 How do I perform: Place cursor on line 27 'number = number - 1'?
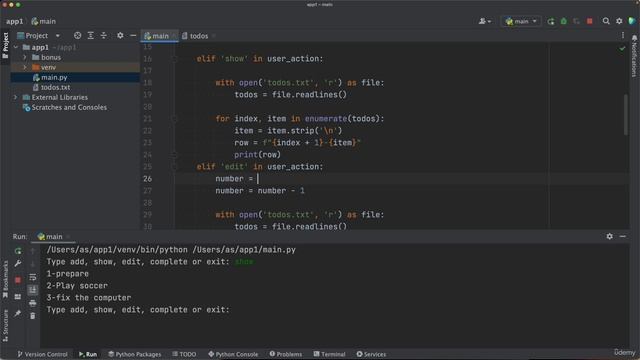coord(260,191)
